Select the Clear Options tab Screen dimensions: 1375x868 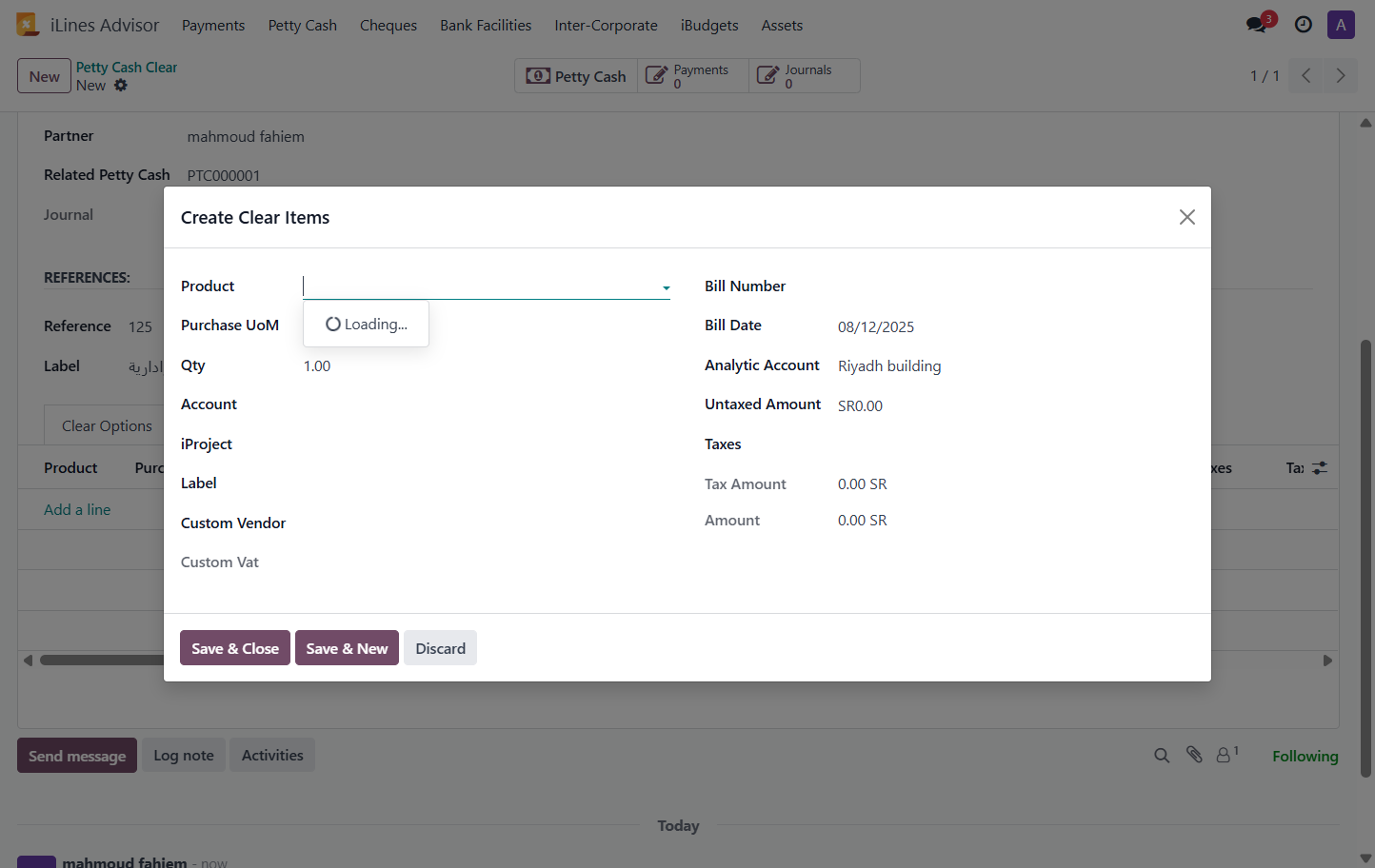point(107,425)
